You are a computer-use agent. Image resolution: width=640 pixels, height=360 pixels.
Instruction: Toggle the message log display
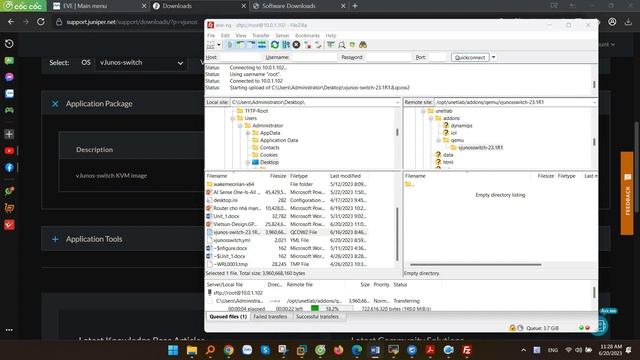click(229, 45)
